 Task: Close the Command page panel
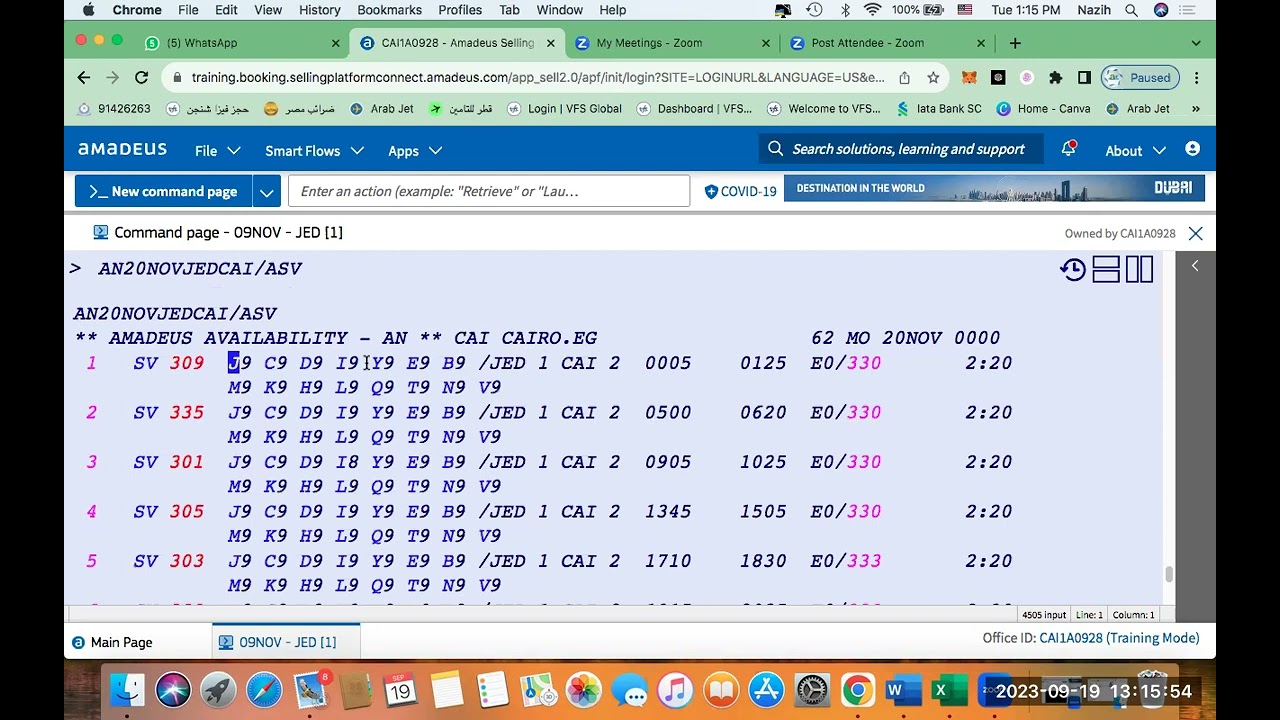1195,233
